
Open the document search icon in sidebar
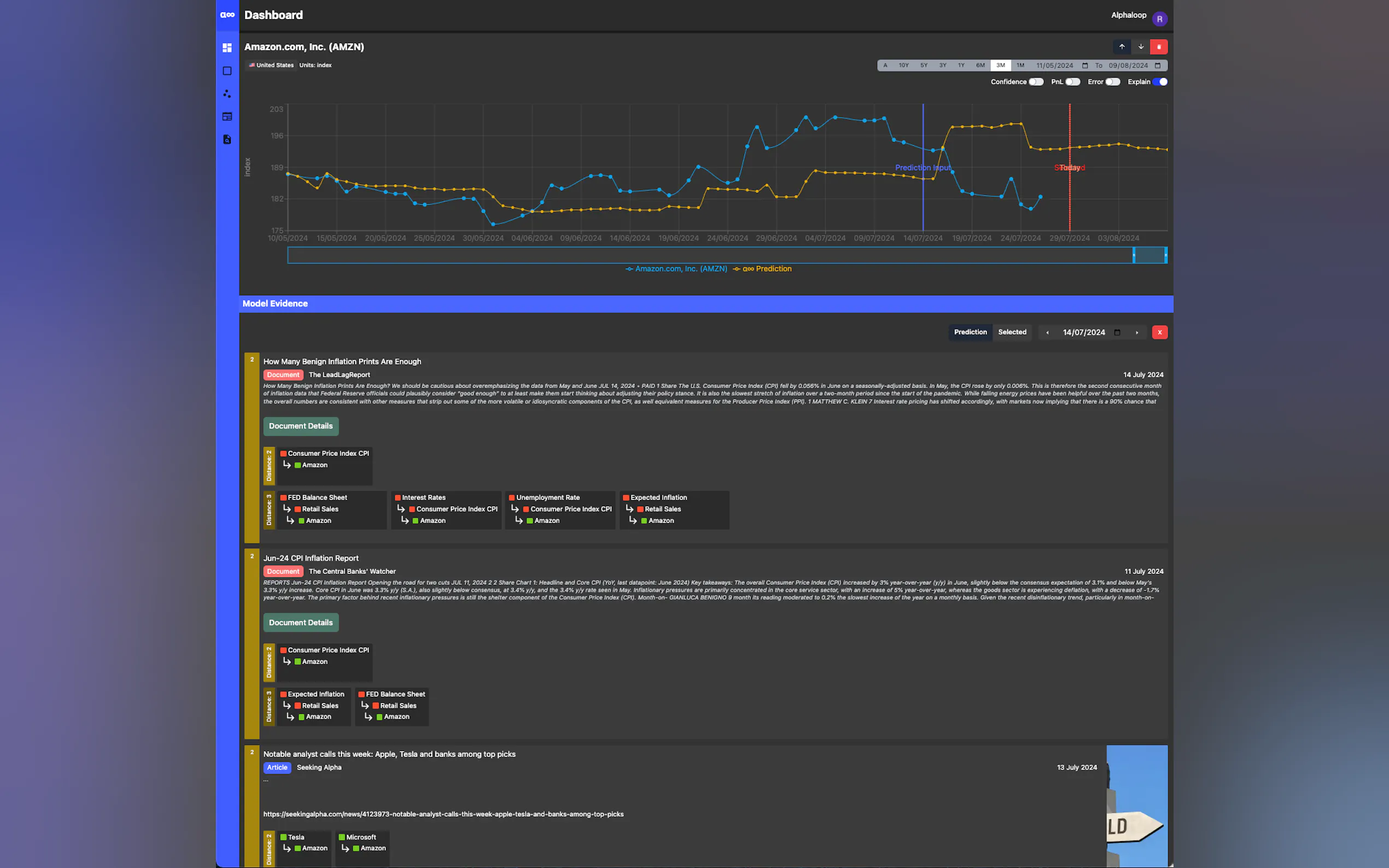coord(227,139)
